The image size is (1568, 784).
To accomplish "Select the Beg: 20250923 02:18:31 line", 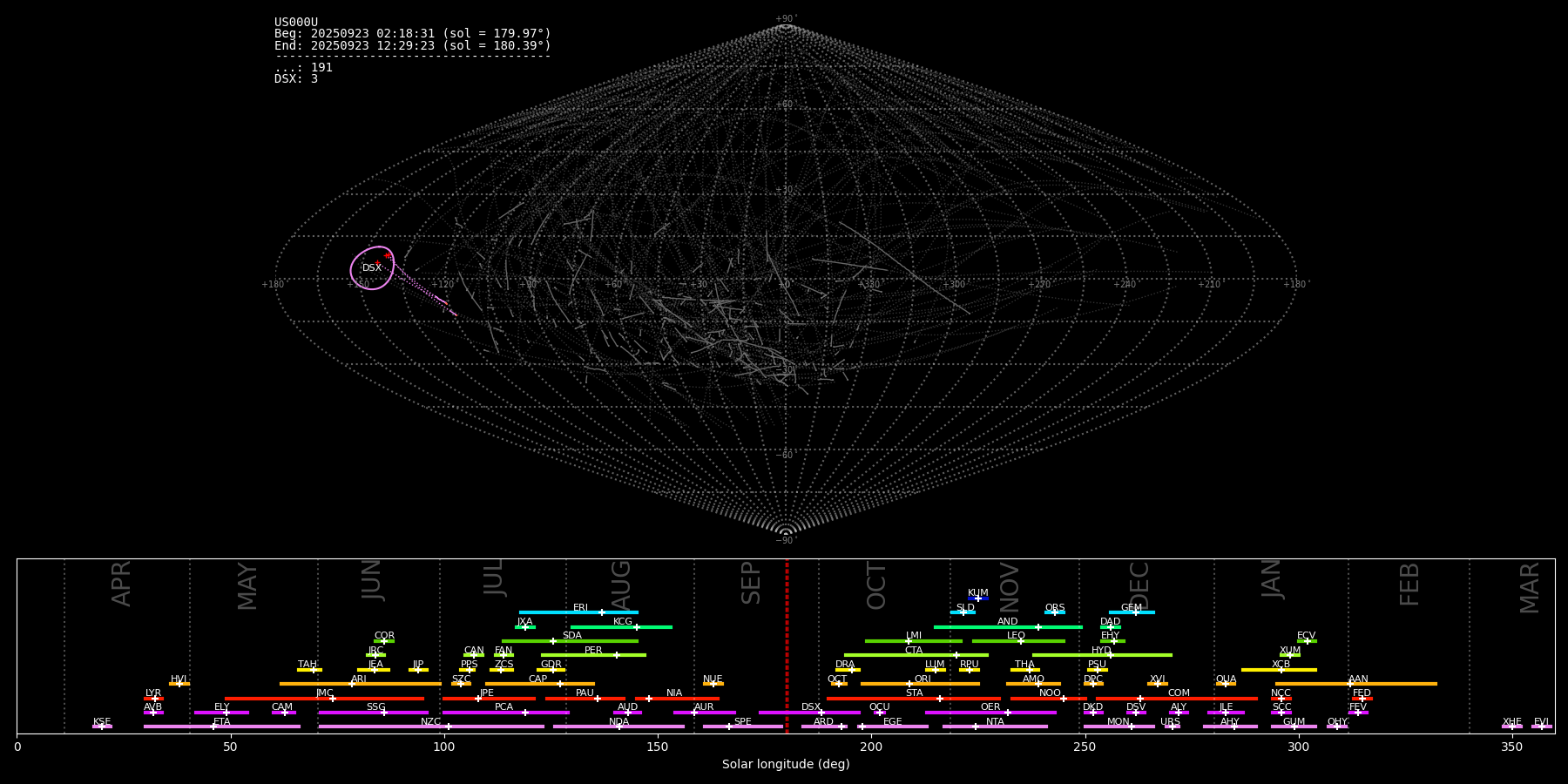I will (x=413, y=34).
